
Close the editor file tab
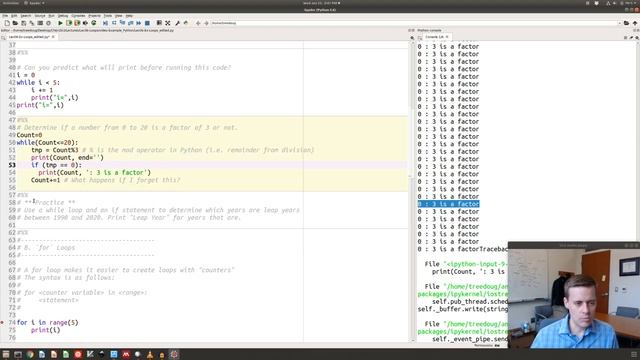(x=53, y=37)
